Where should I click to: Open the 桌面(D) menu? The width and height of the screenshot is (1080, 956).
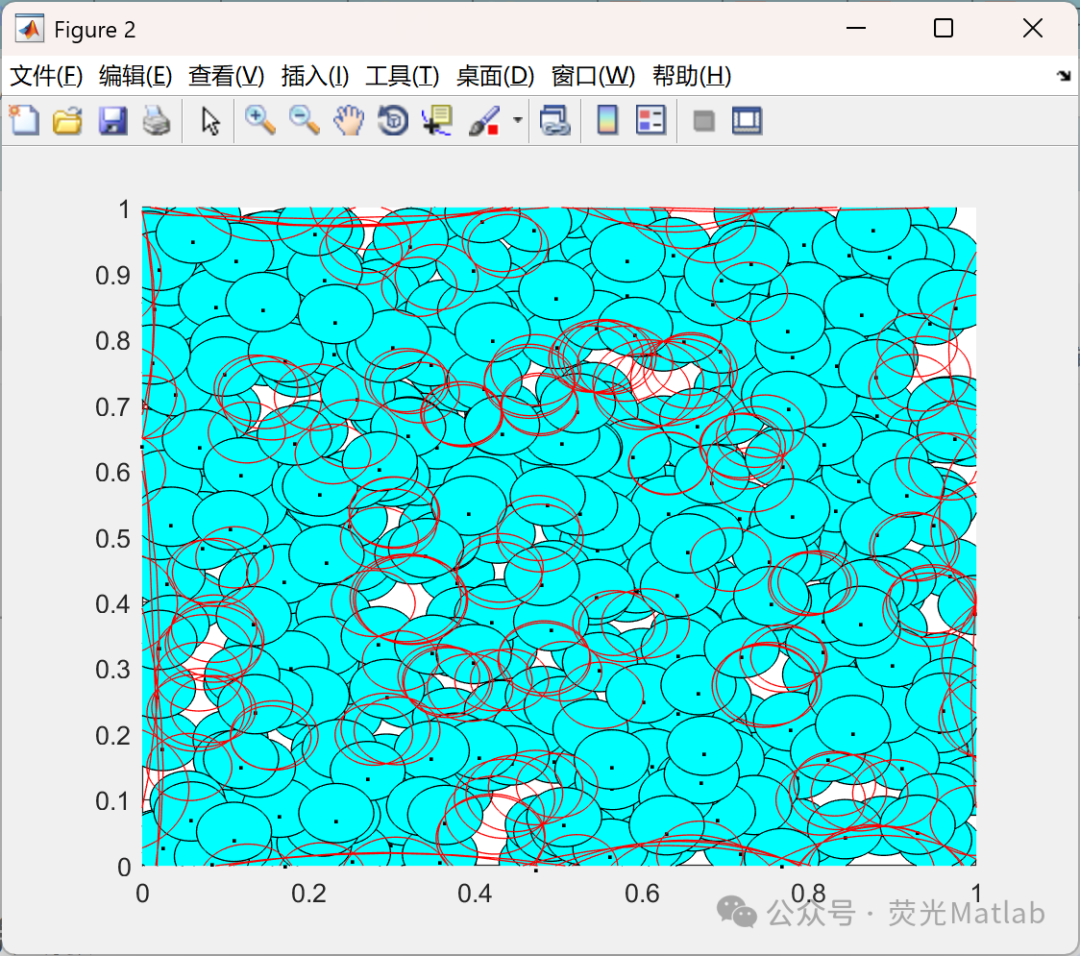tap(495, 75)
